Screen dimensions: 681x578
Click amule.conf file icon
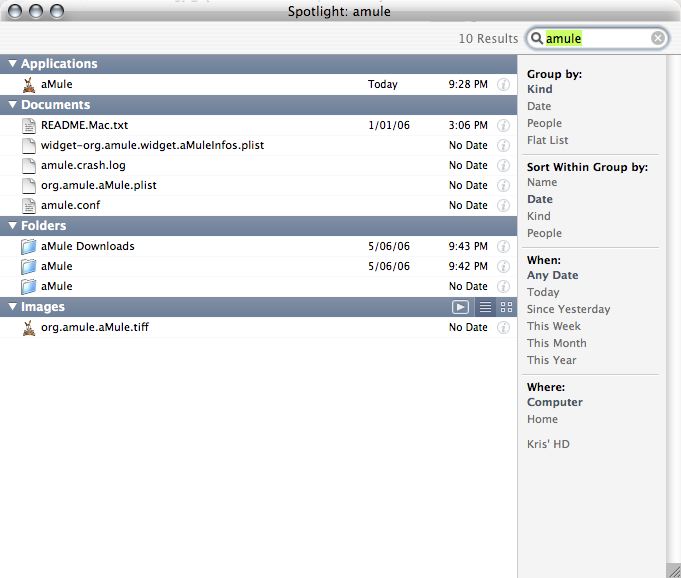[x=29, y=205]
